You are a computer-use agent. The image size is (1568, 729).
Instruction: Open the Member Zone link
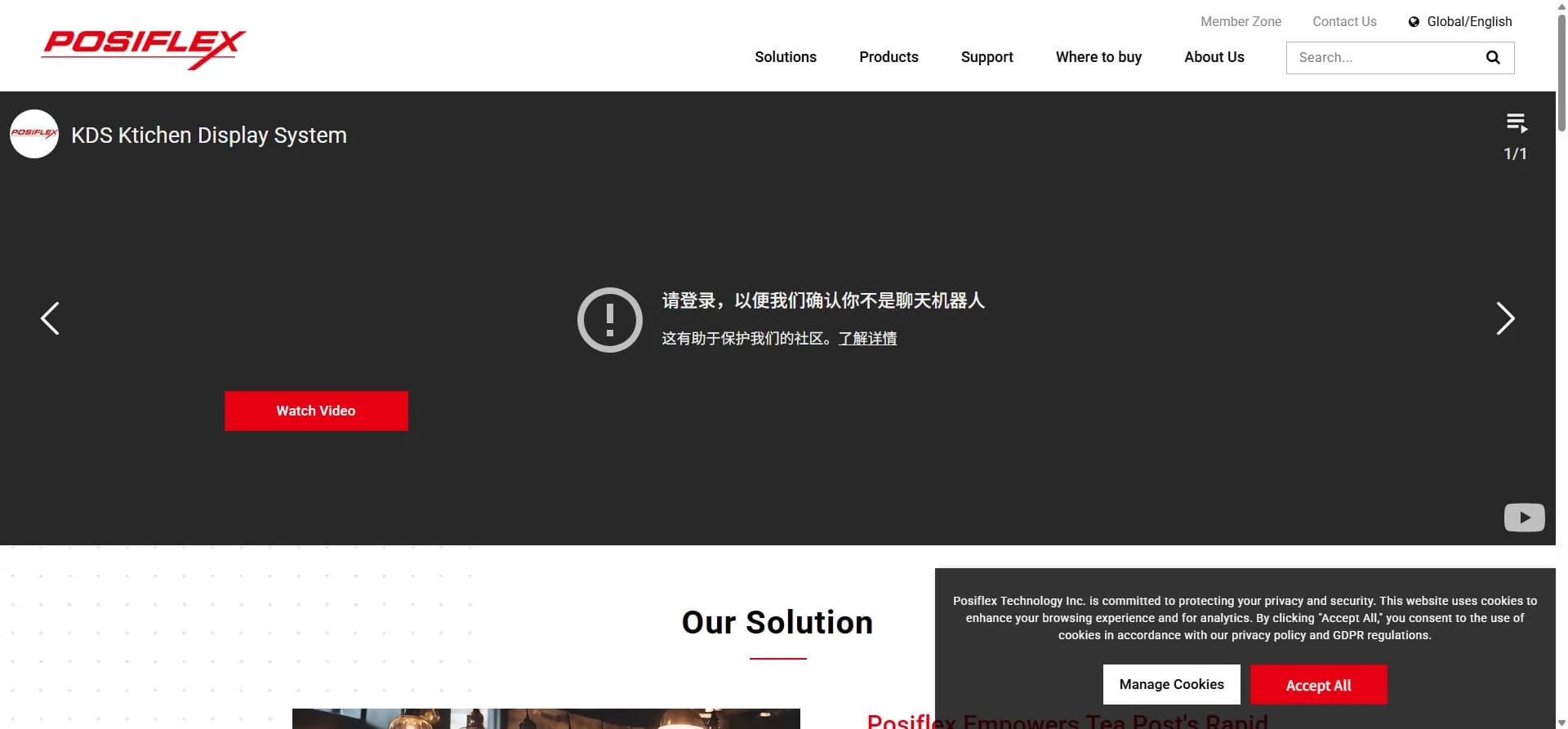1241,22
